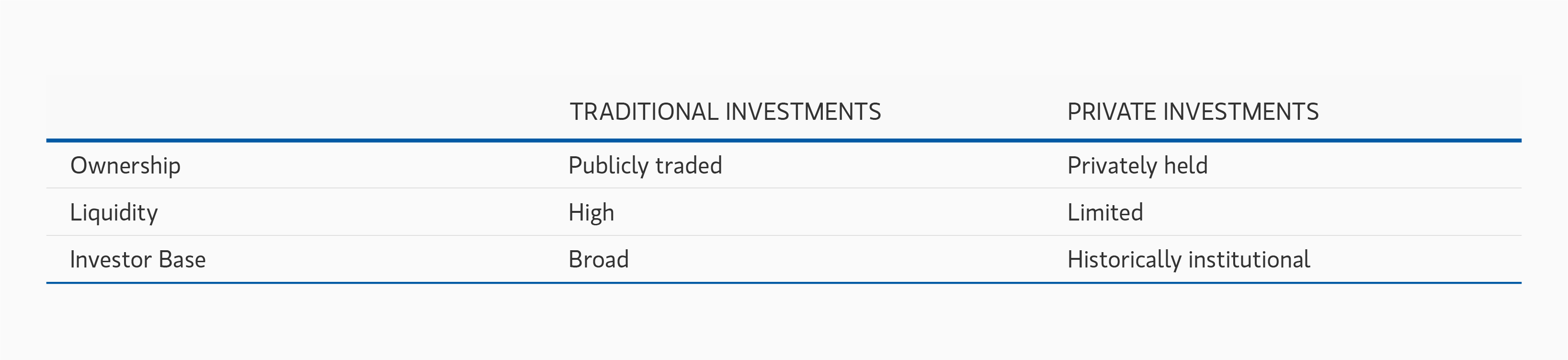
Task: Click the word 'PRIVATE' in header
Action: coord(1112,112)
